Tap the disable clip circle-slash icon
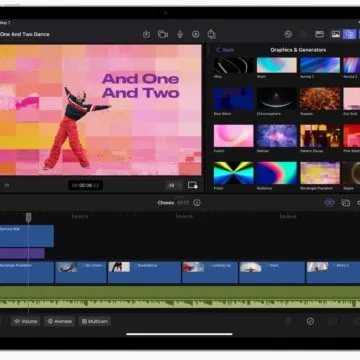Image resolution: width=360 pixels, height=360 pixels. point(310,321)
